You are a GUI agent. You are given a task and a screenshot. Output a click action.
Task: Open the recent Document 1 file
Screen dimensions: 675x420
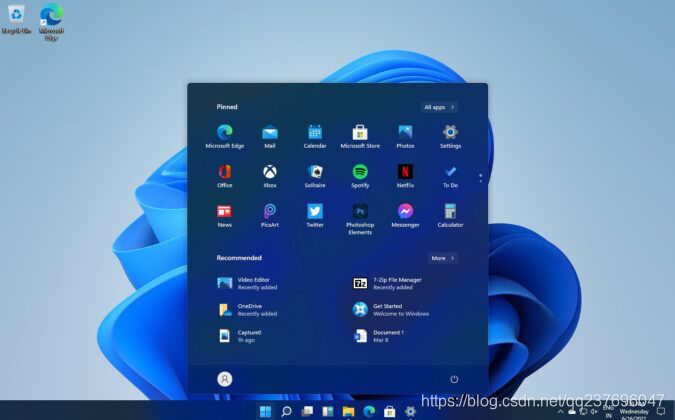pyautogui.click(x=378, y=336)
